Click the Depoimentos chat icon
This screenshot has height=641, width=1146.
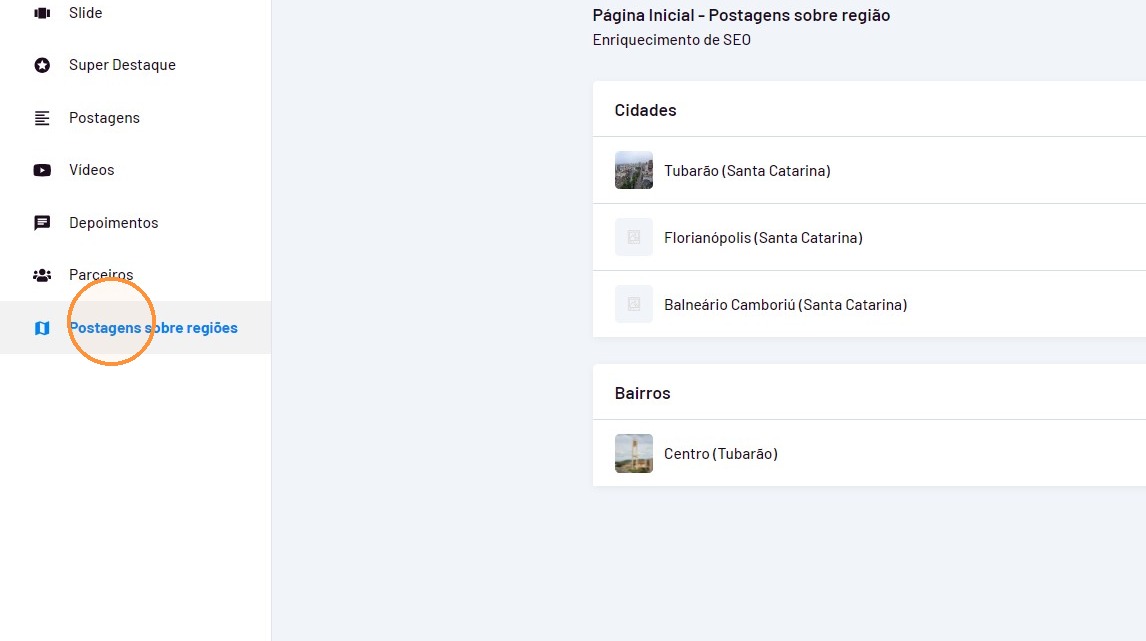point(42,223)
